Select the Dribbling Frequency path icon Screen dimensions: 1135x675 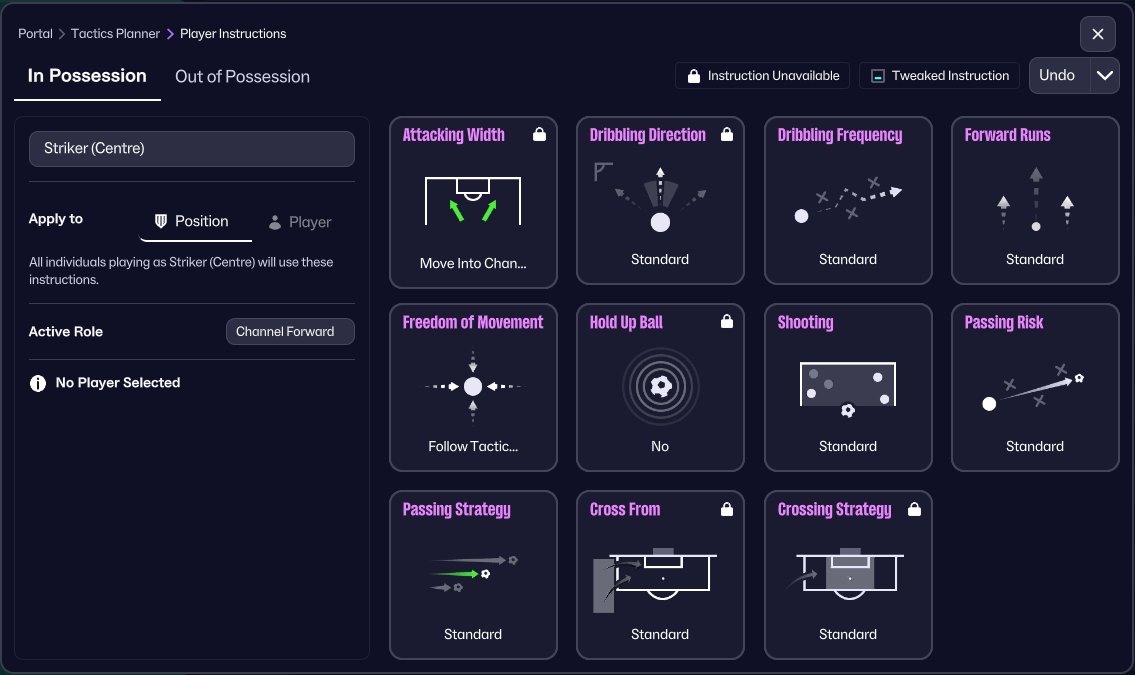pyautogui.click(x=848, y=199)
